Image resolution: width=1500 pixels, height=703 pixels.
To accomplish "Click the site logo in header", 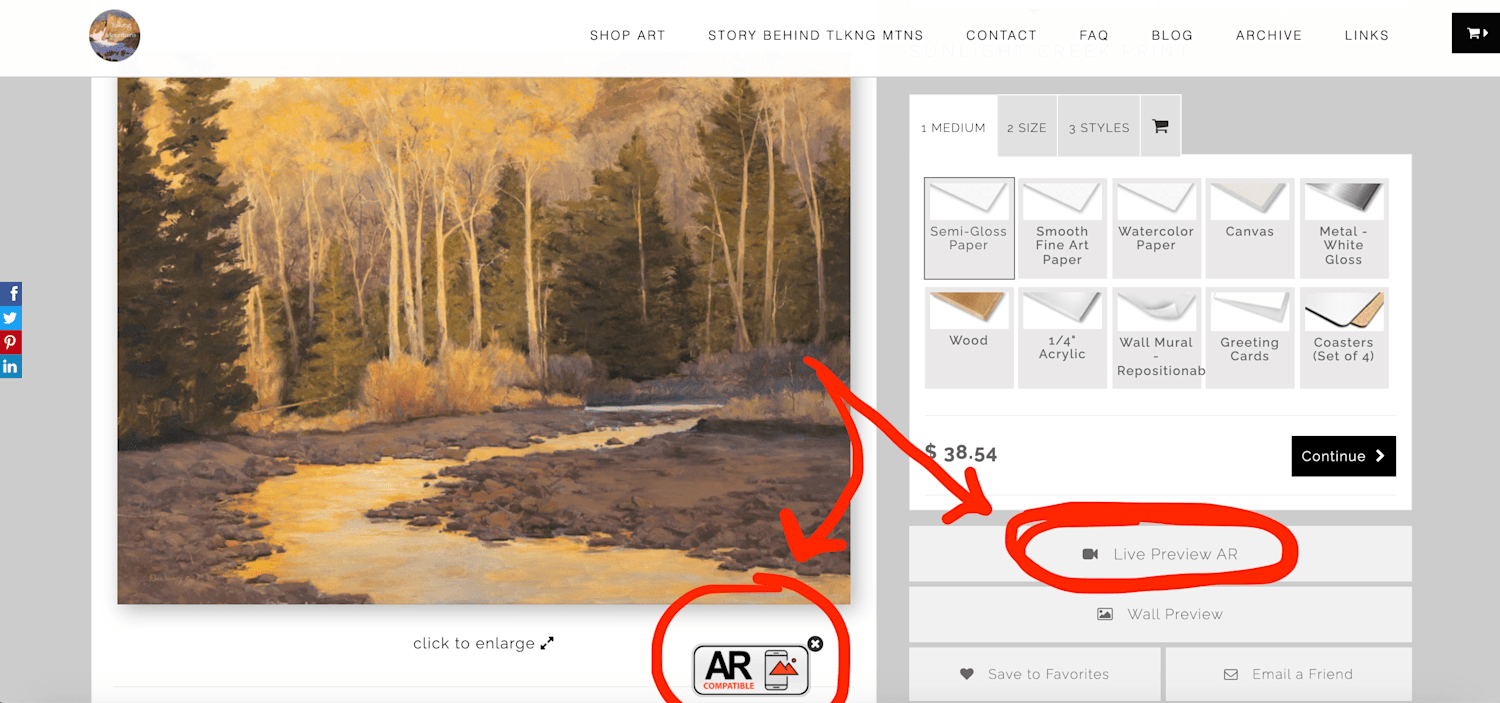I will click(x=114, y=36).
